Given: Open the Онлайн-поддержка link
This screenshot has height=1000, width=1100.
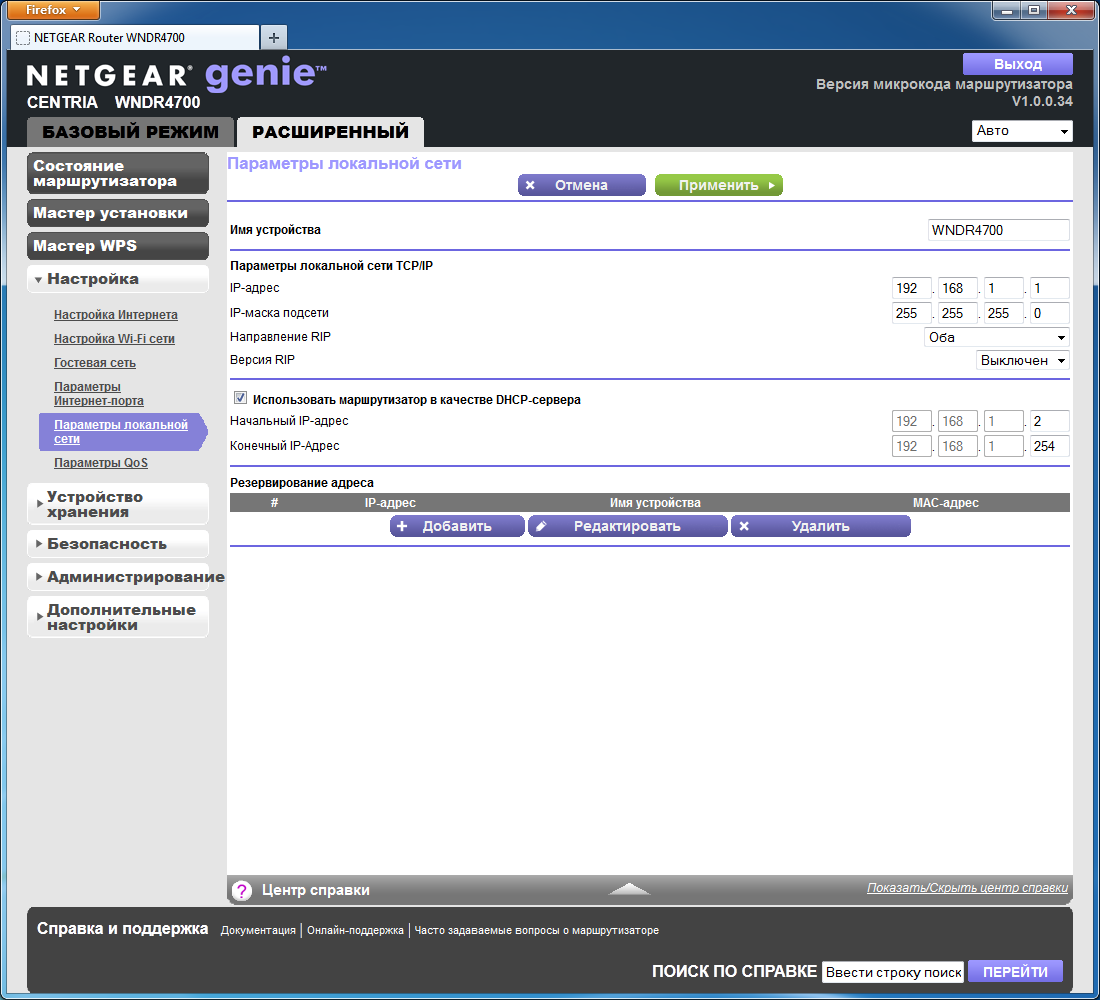Looking at the screenshot, I should pyautogui.click(x=355, y=931).
